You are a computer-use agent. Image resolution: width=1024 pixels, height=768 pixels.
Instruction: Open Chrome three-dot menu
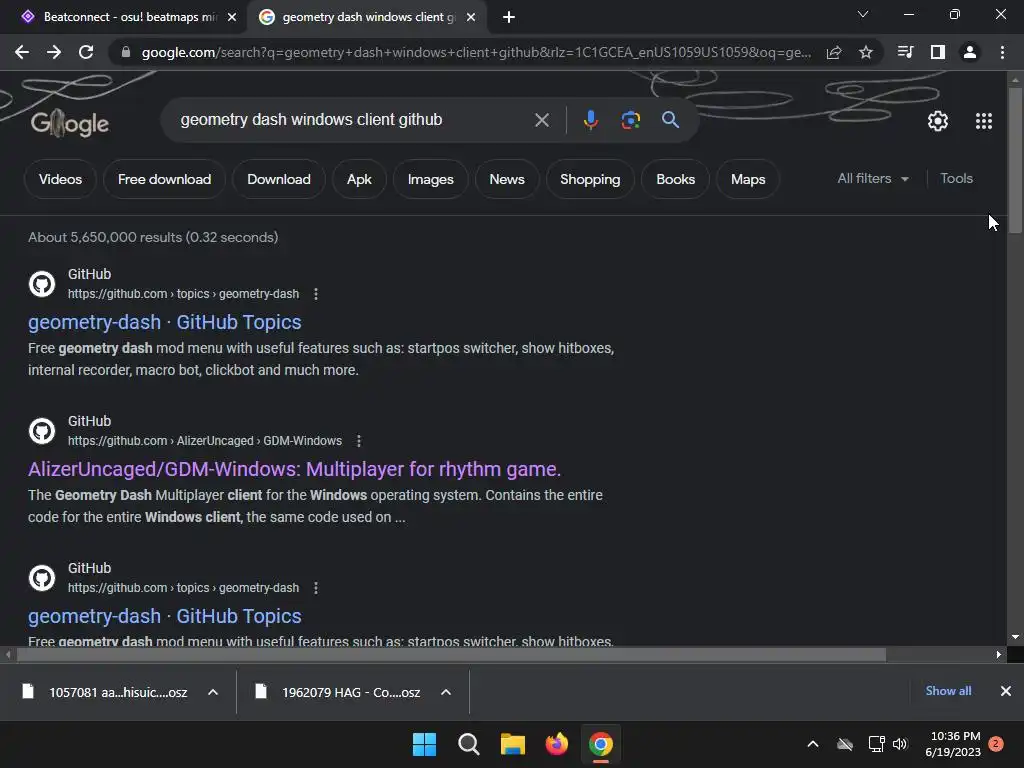1002,52
